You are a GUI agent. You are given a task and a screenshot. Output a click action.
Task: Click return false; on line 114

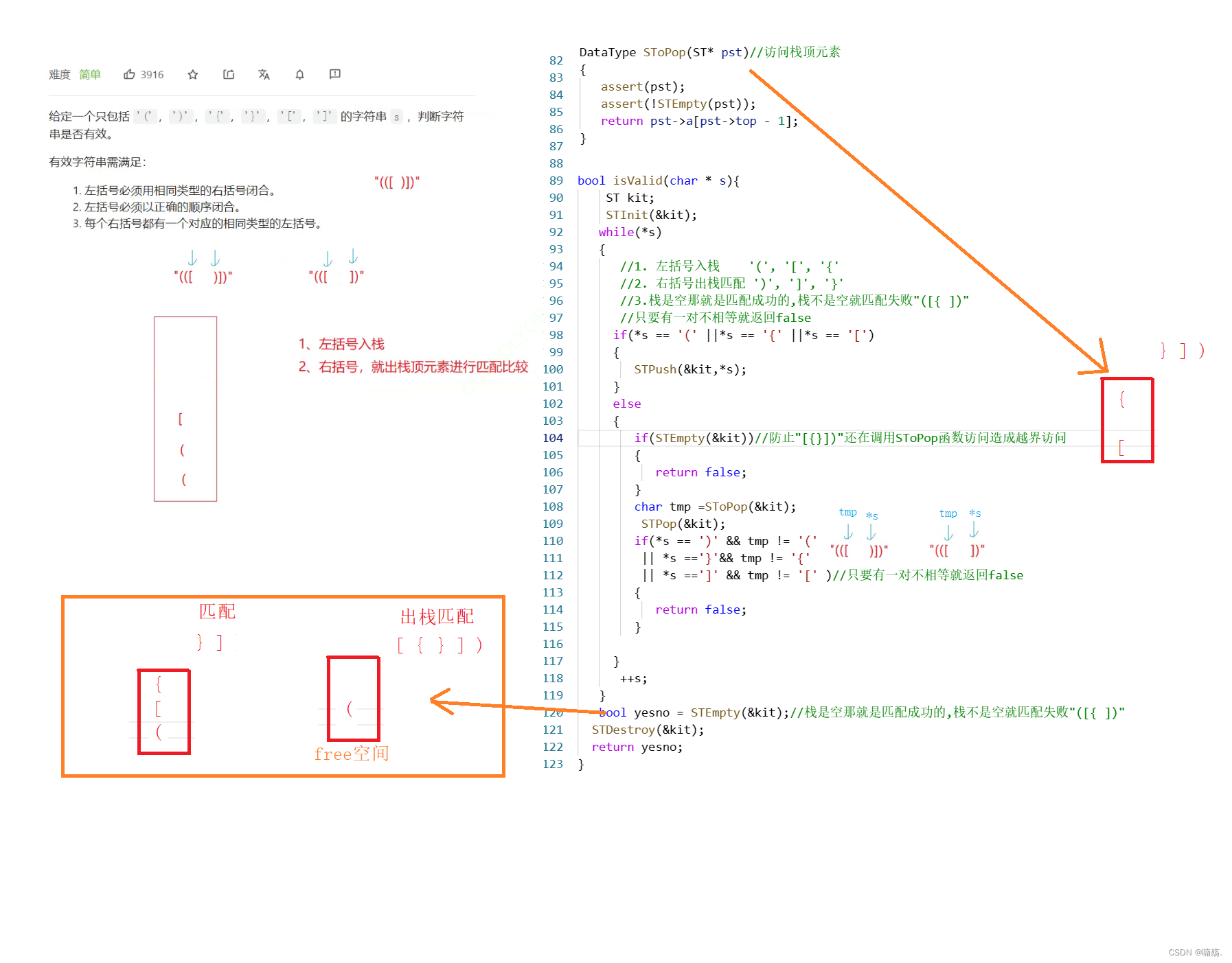point(700,610)
